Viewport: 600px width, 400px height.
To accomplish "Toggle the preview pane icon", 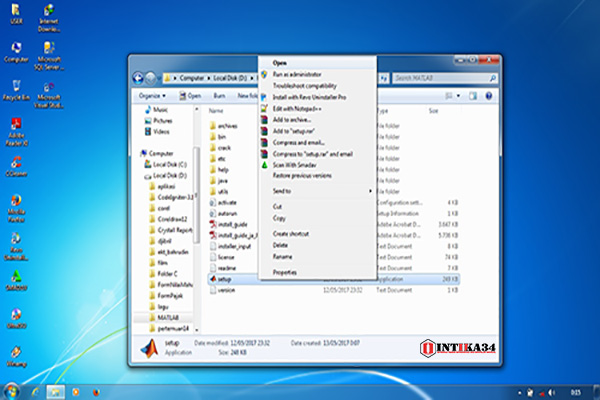I will 473,96.
